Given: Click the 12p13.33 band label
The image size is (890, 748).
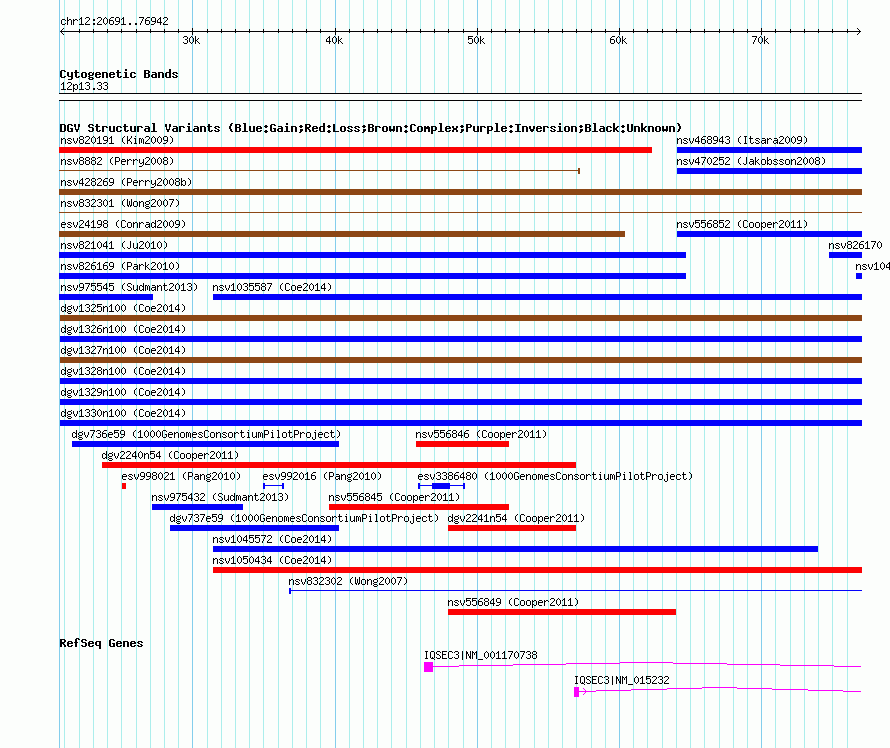Looking at the screenshot, I should pyautogui.click(x=84, y=86).
